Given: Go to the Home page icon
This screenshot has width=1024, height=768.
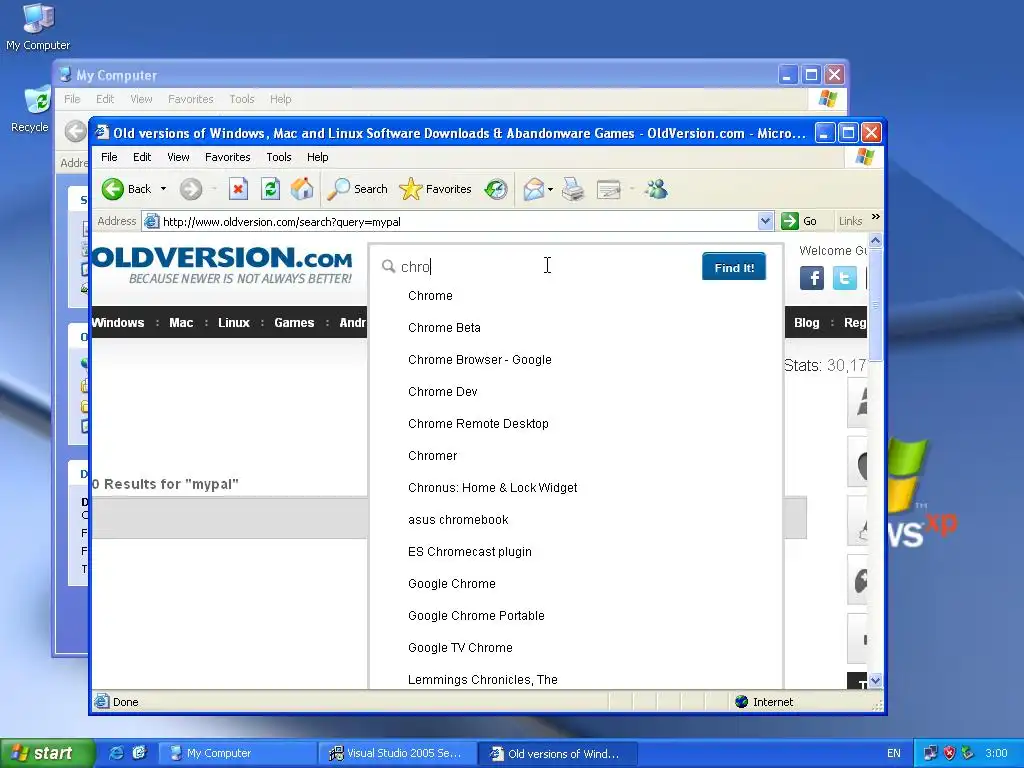Looking at the screenshot, I should pyautogui.click(x=302, y=189).
